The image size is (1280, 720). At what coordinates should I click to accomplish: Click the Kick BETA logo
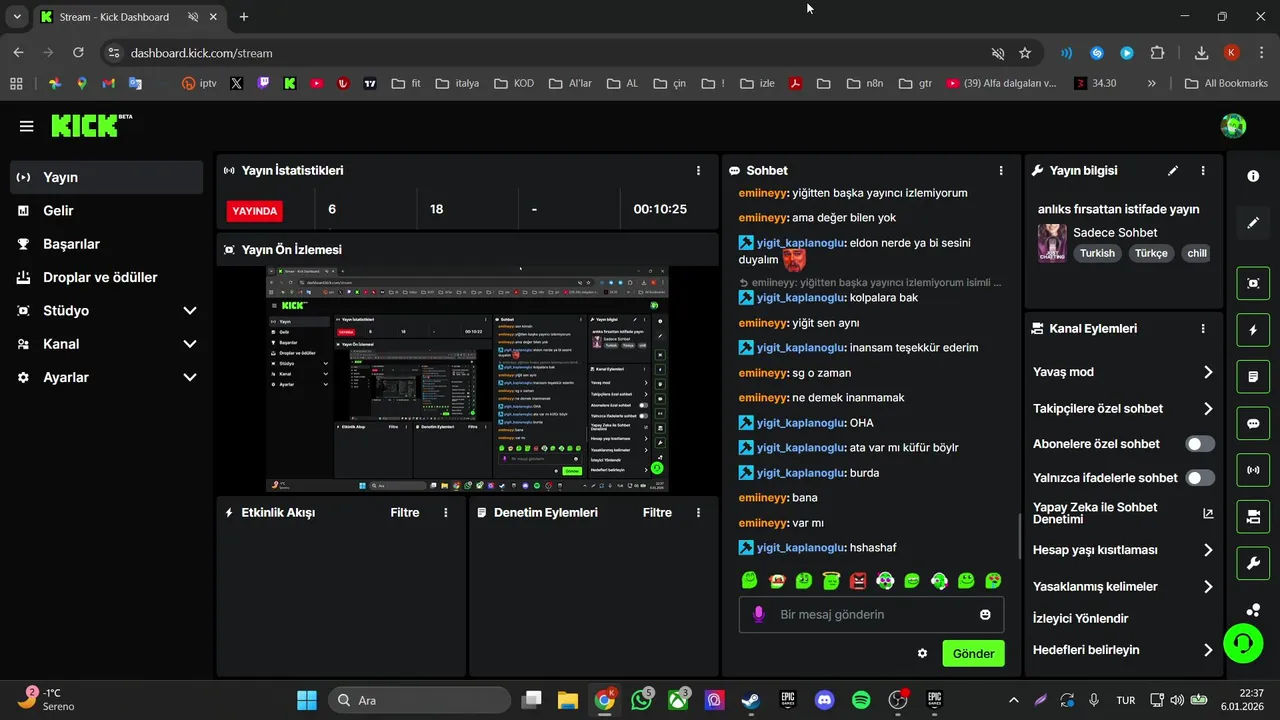pyautogui.click(x=91, y=125)
